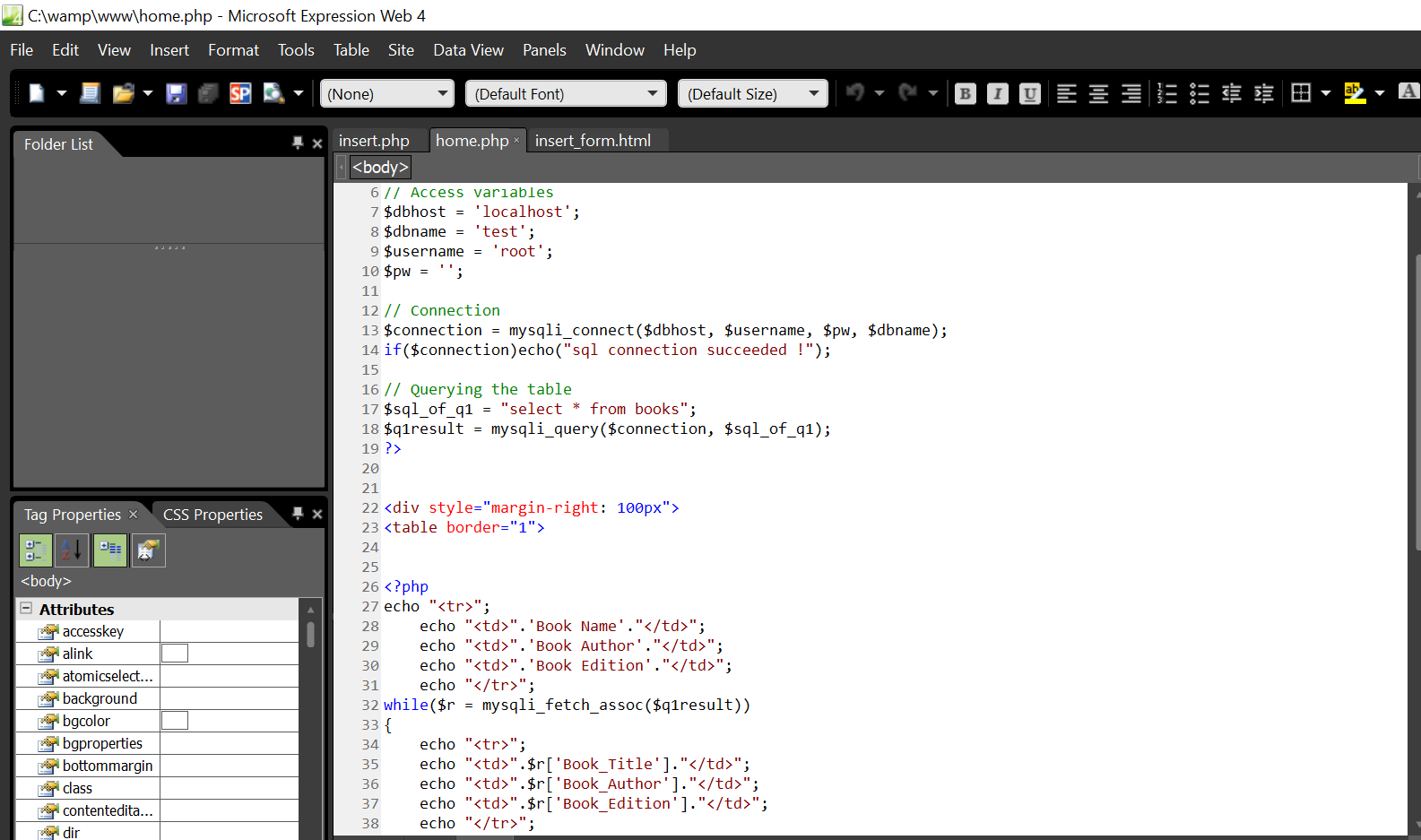Click the alink color swatch
Viewport: 1421px width, 840px height.
tap(175, 654)
